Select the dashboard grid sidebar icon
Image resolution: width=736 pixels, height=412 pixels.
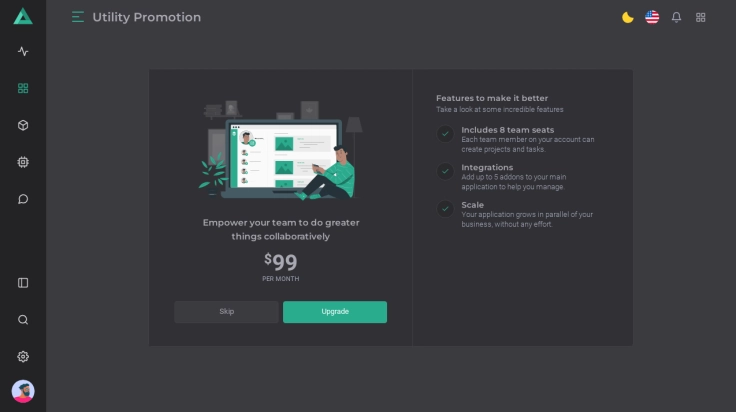click(23, 88)
